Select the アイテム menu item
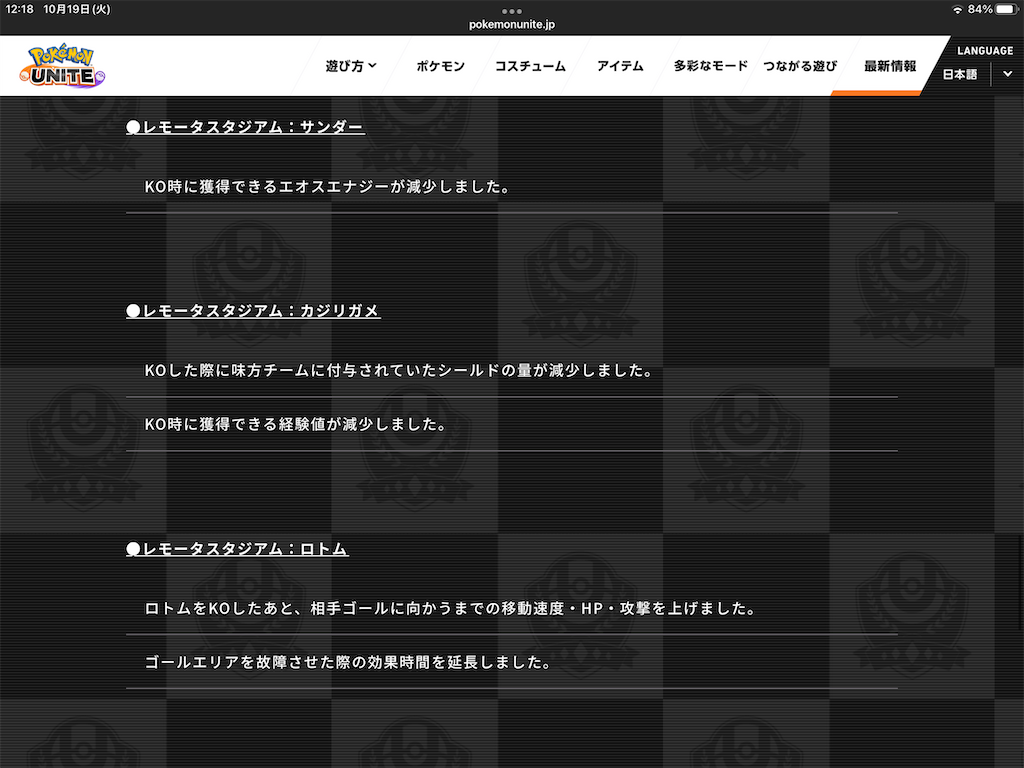Screen dimensions: 1024x768 [620, 66]
